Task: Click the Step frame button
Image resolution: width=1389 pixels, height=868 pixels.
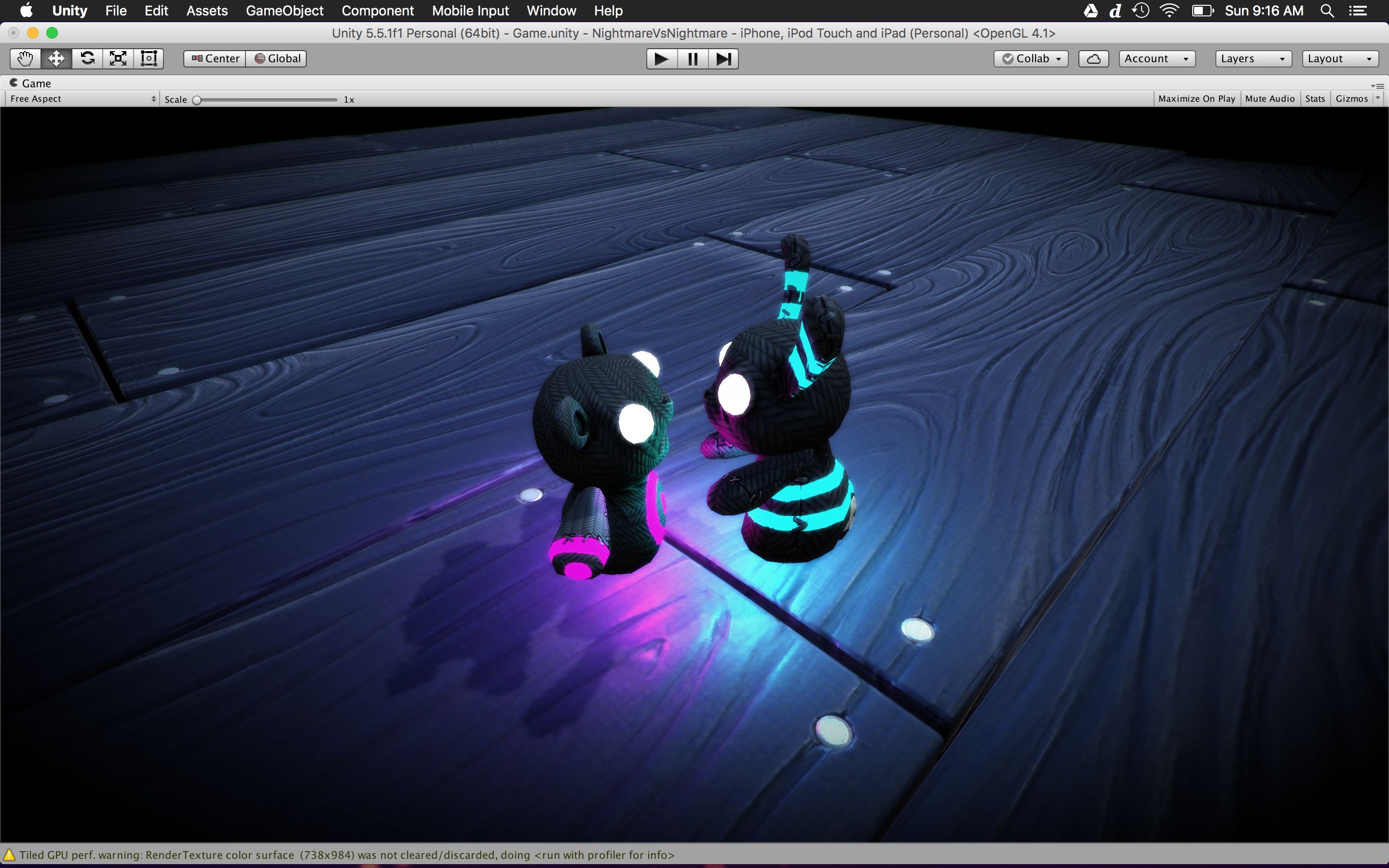Action: pos(723,58)
